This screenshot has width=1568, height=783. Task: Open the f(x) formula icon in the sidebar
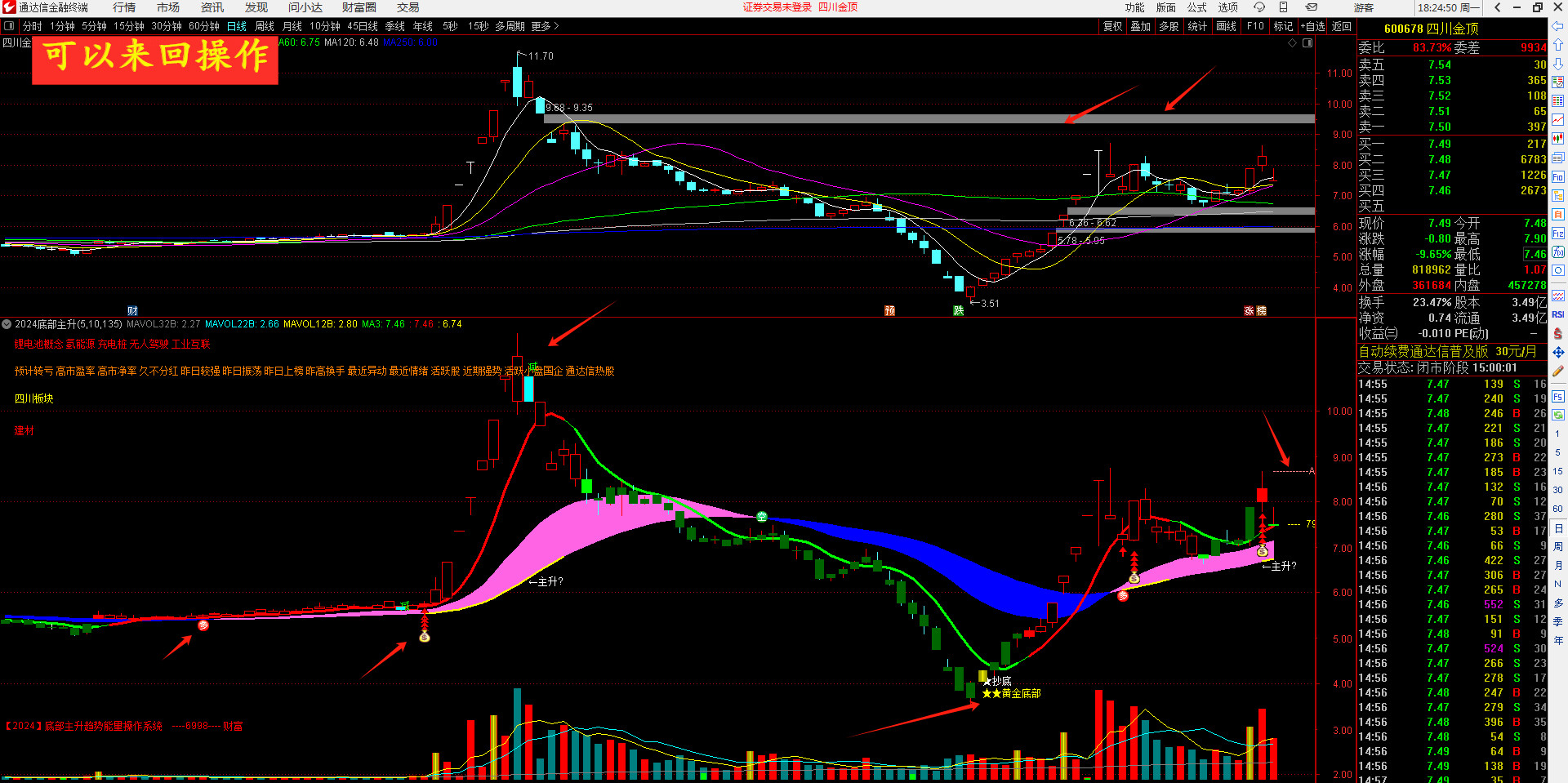[1558, 251]
